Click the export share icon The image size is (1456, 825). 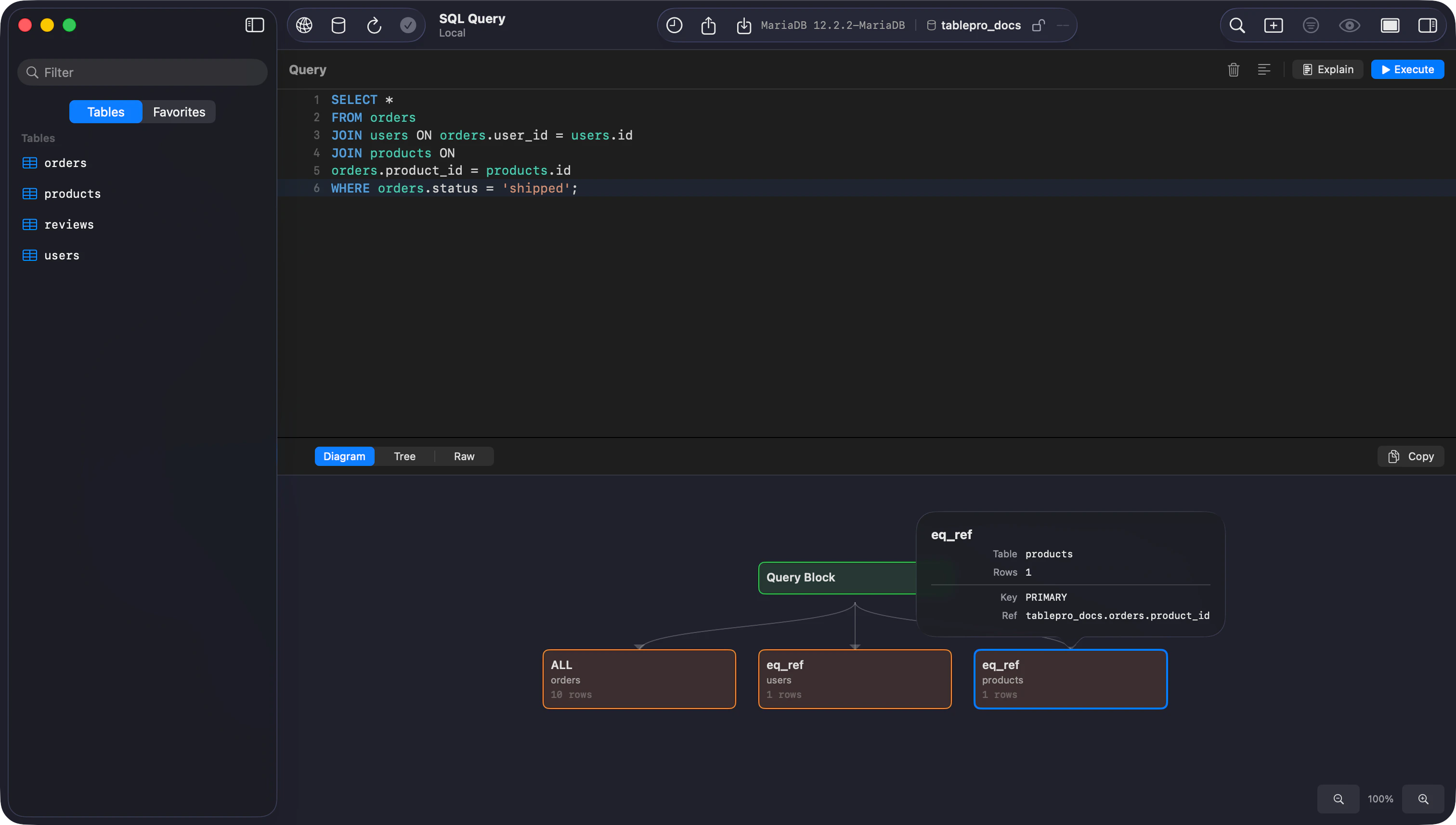[708, 26]
